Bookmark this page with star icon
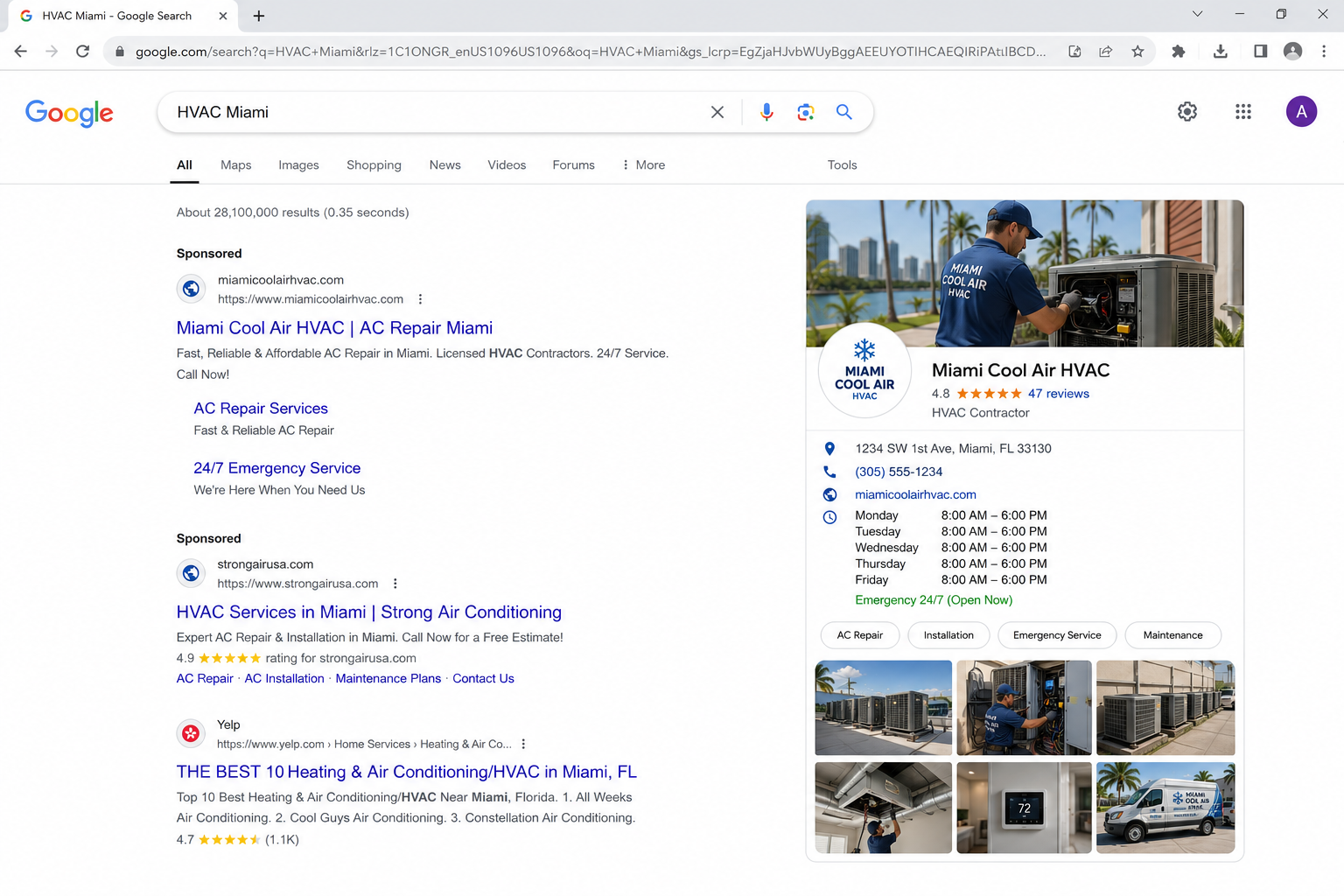 (1137, 52)
